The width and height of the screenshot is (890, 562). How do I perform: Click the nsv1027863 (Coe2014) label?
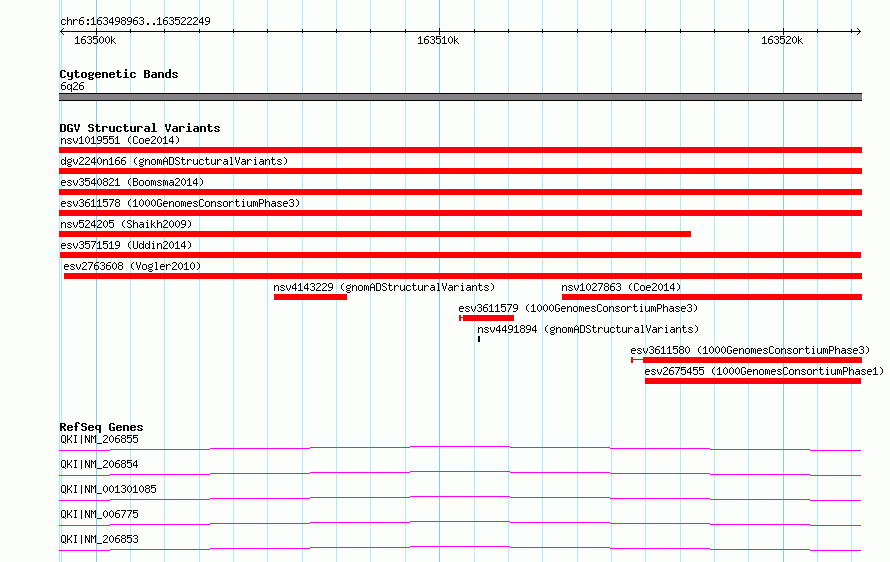point(621,287)
